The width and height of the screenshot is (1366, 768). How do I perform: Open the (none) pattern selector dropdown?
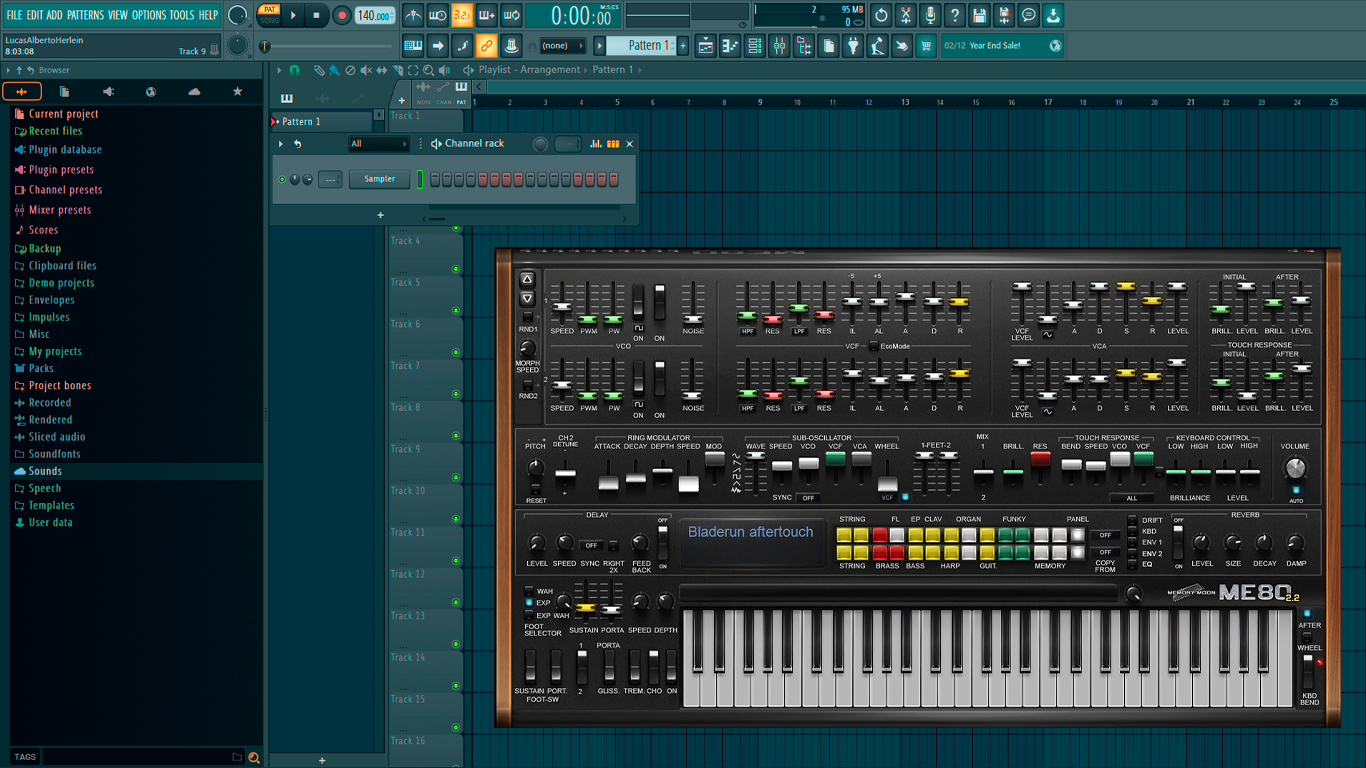[562, 45]
